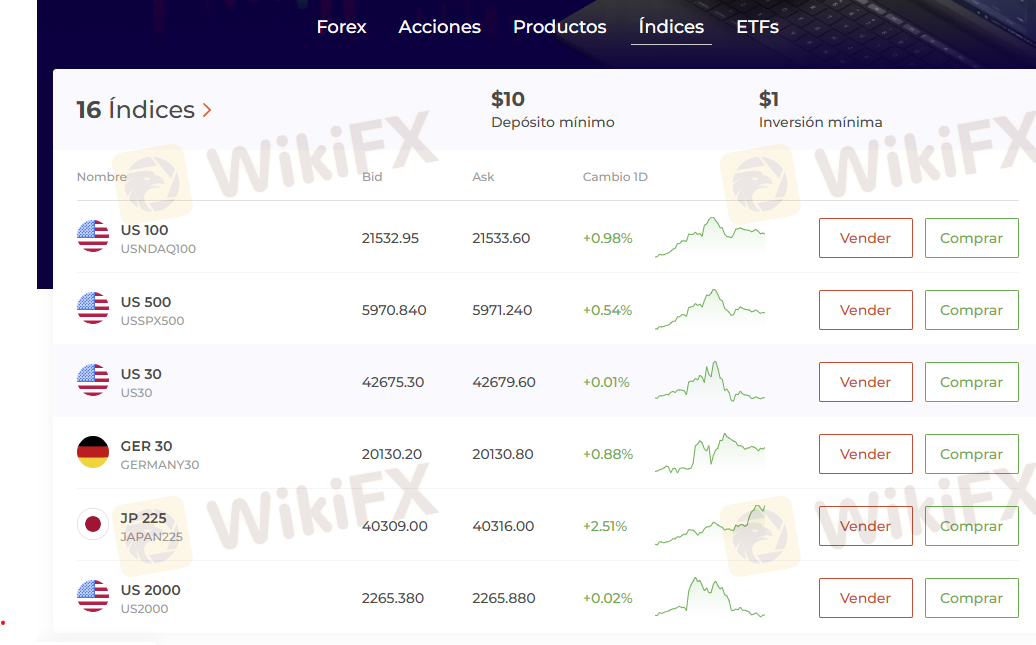Click the US flag icon for US 2000

click(x=93, y=597)
